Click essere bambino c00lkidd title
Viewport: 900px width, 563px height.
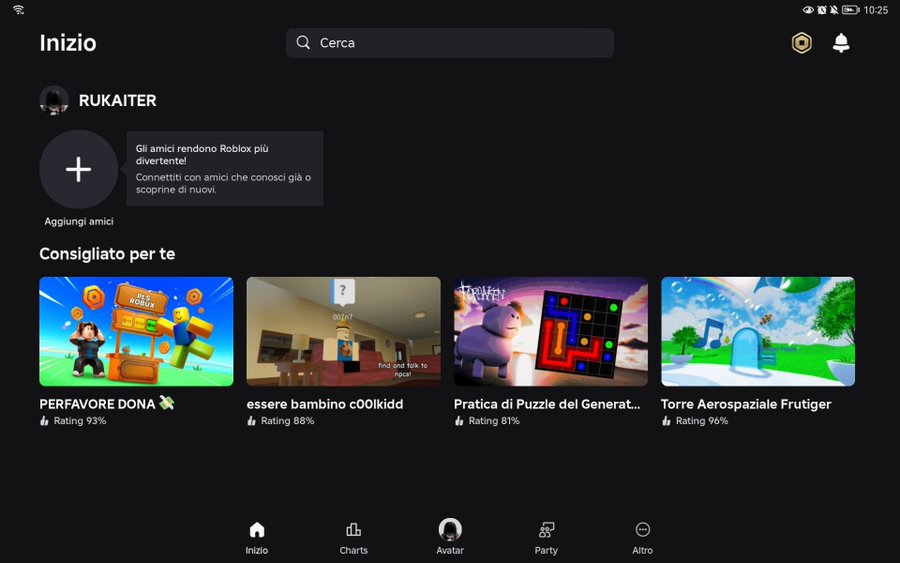pyautogui.click(x=325, y=404)
